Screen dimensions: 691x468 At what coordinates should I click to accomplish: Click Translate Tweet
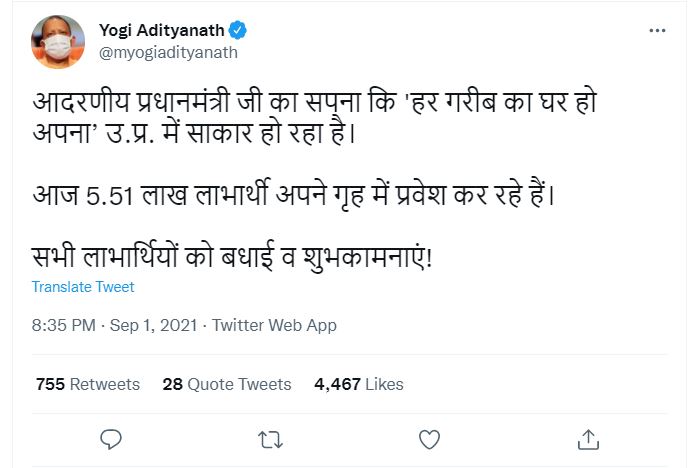(83, 287)
